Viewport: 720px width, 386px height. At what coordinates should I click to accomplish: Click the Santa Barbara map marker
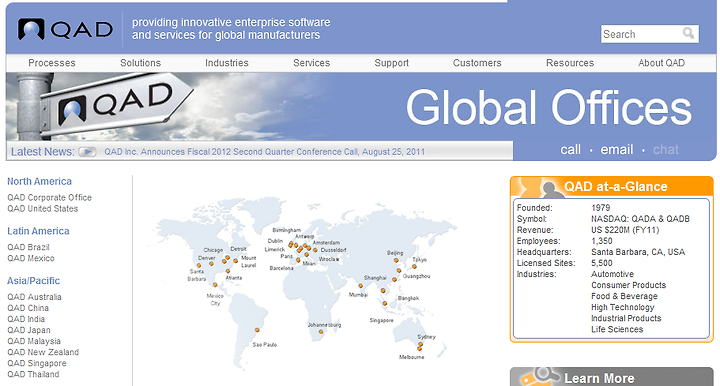(x=199, y=265)
